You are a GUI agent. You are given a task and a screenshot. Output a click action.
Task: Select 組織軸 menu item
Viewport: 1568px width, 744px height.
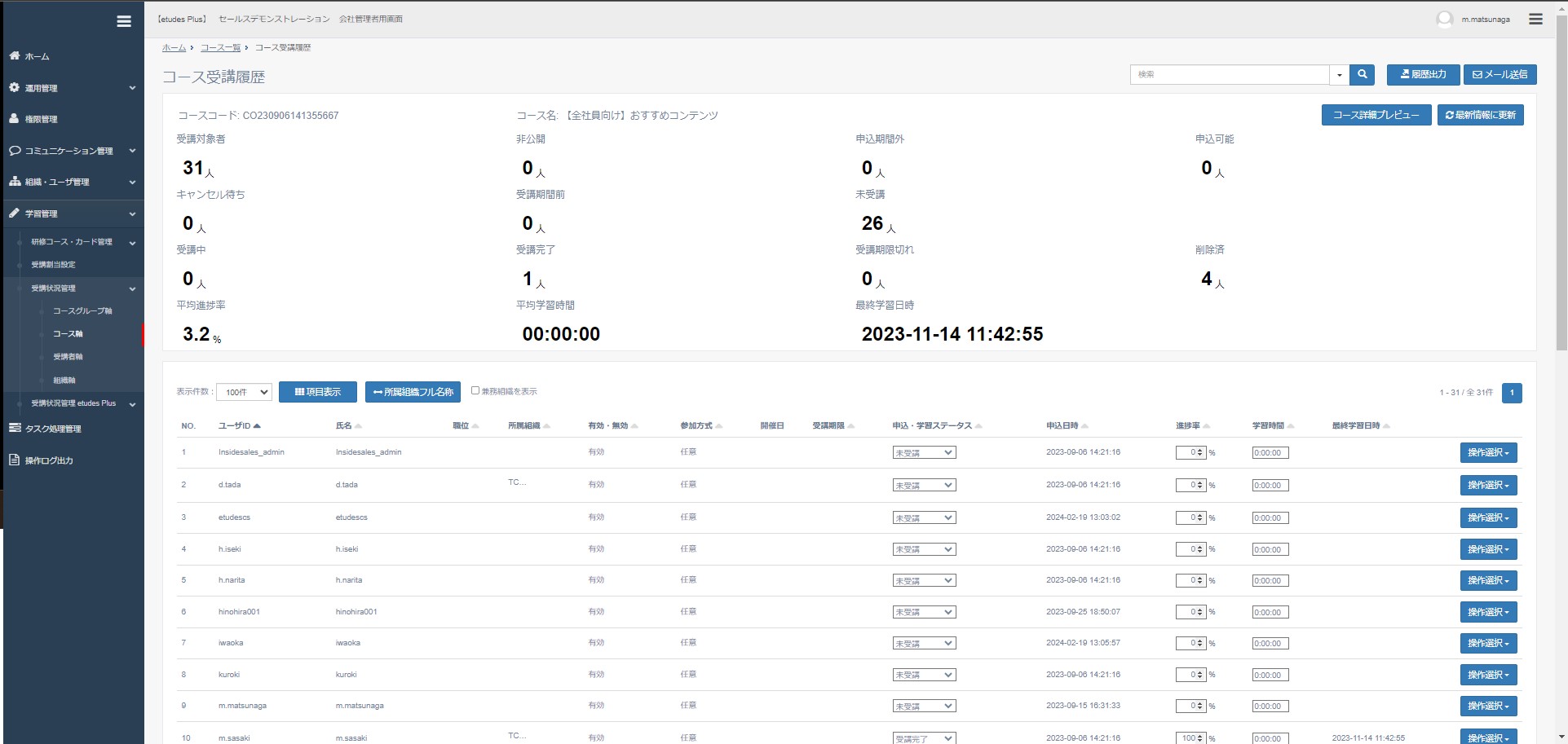64,380
